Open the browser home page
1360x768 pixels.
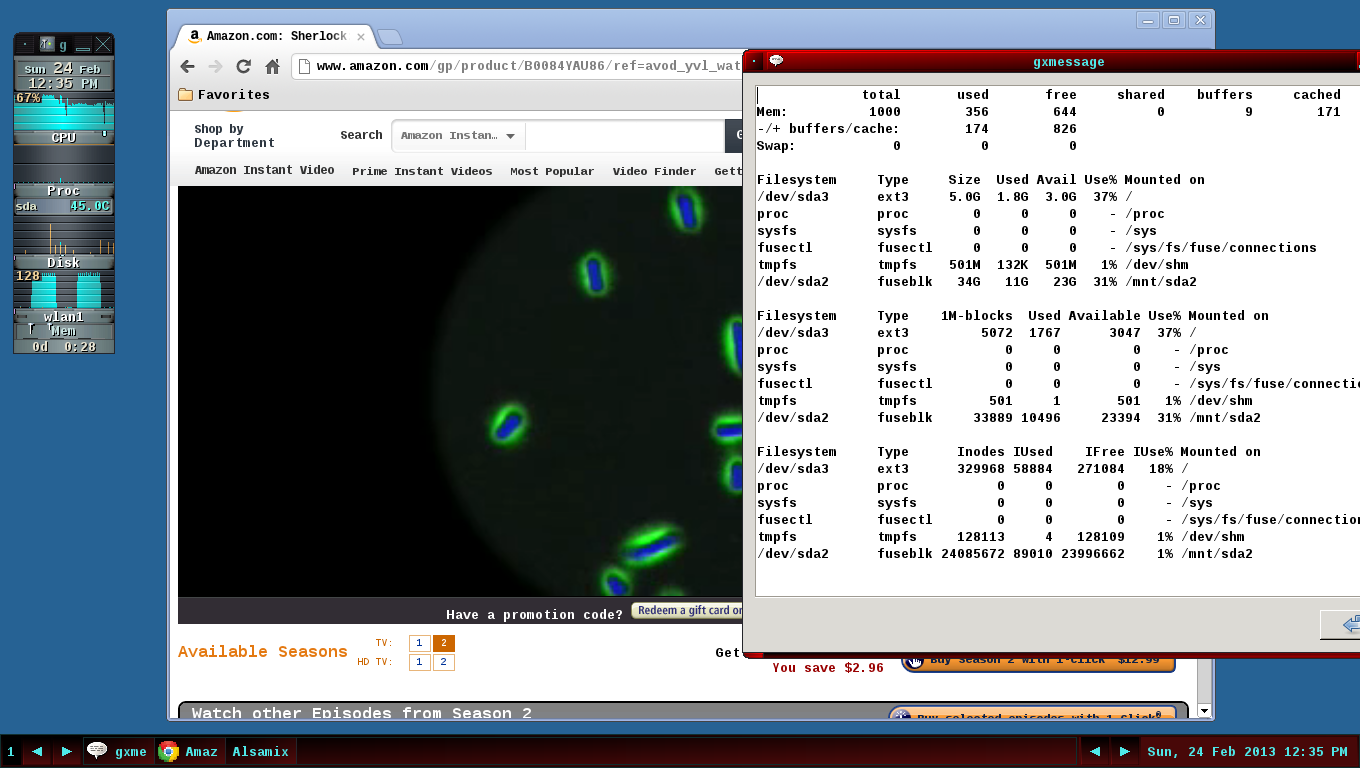click(272, 66)
